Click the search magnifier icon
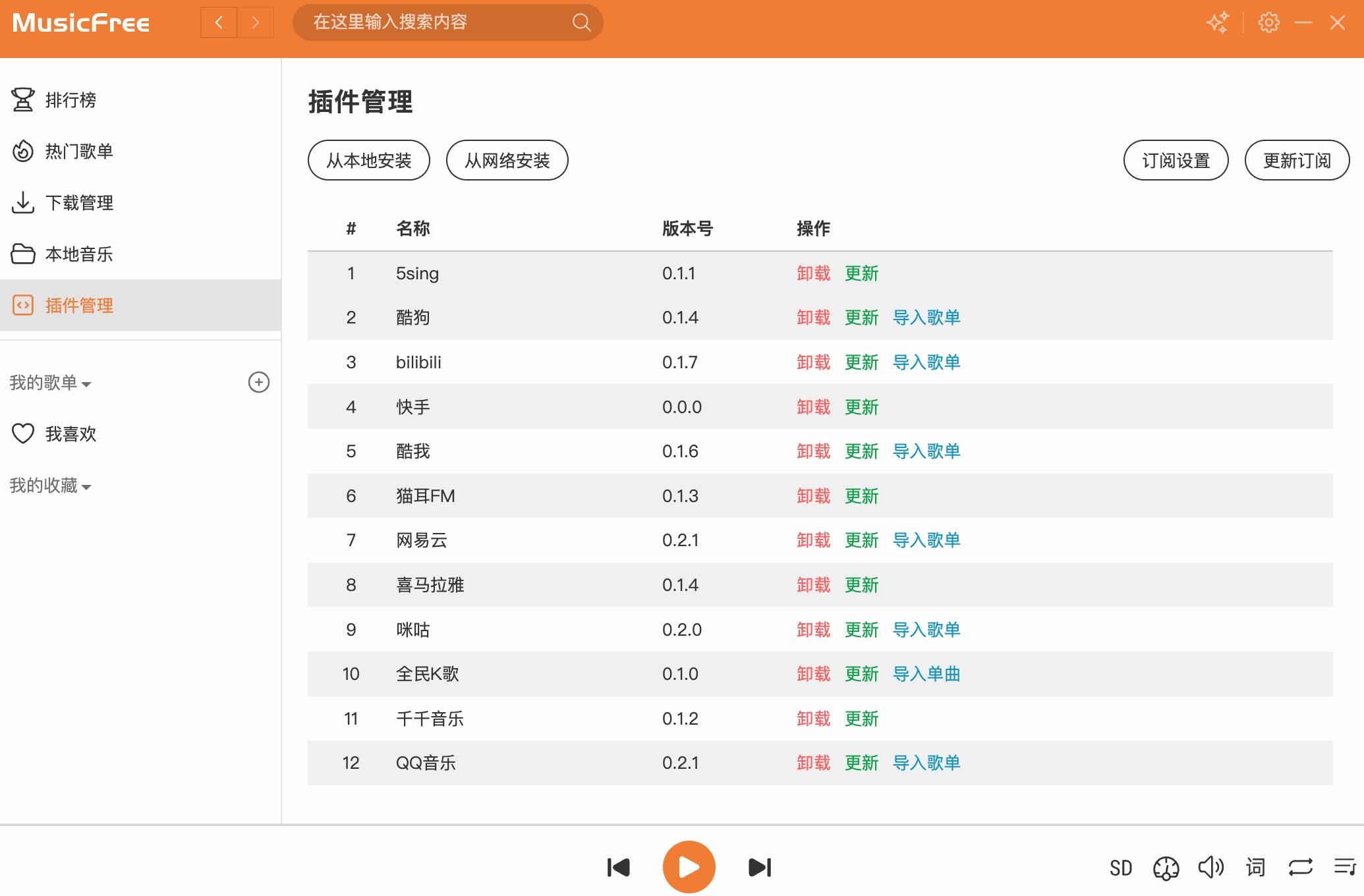1364x896 pixels. pos(581,22)
